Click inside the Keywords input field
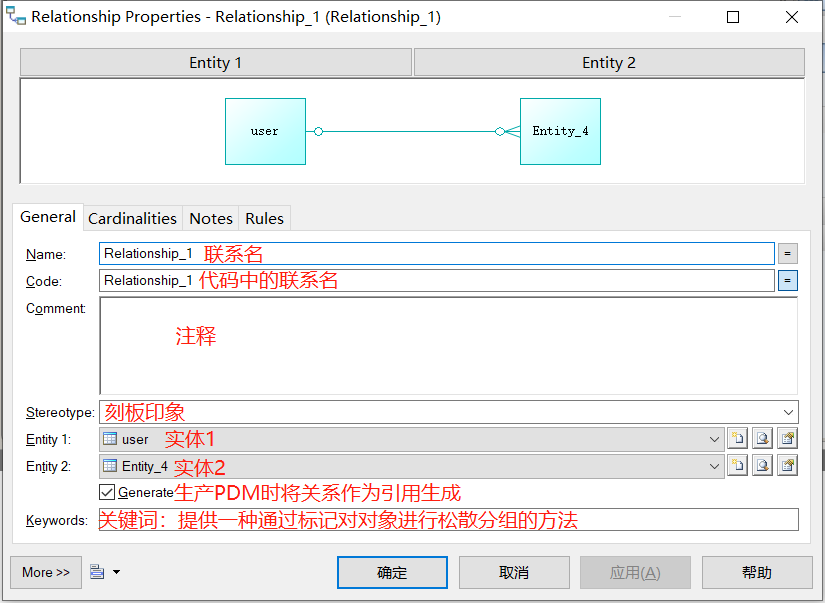This screenshot has width=825, height=603. click(400, 519)
